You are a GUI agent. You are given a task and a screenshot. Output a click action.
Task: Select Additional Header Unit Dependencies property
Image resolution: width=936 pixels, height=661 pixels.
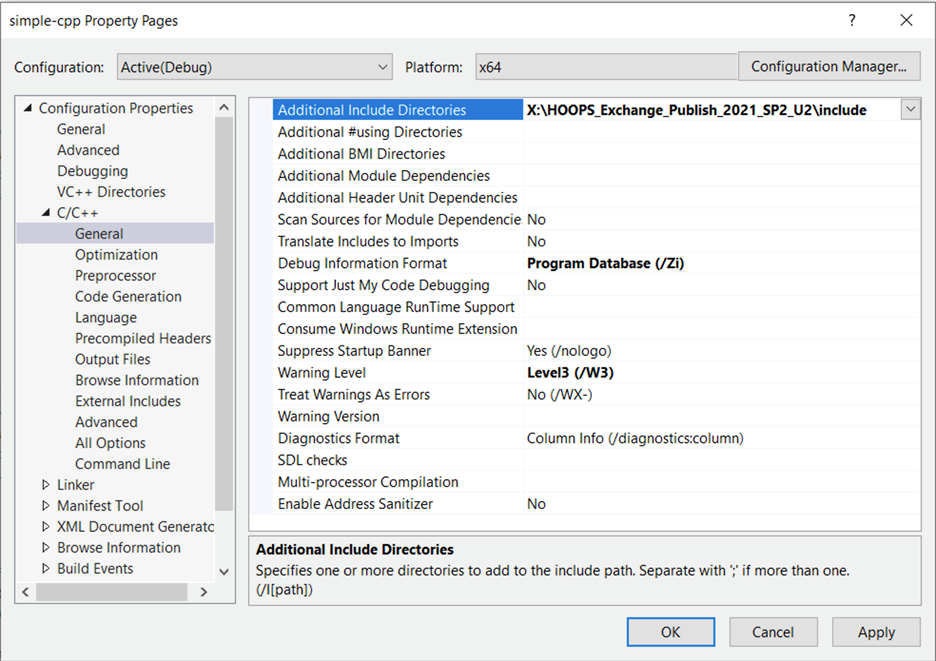(x=398, y=198)
